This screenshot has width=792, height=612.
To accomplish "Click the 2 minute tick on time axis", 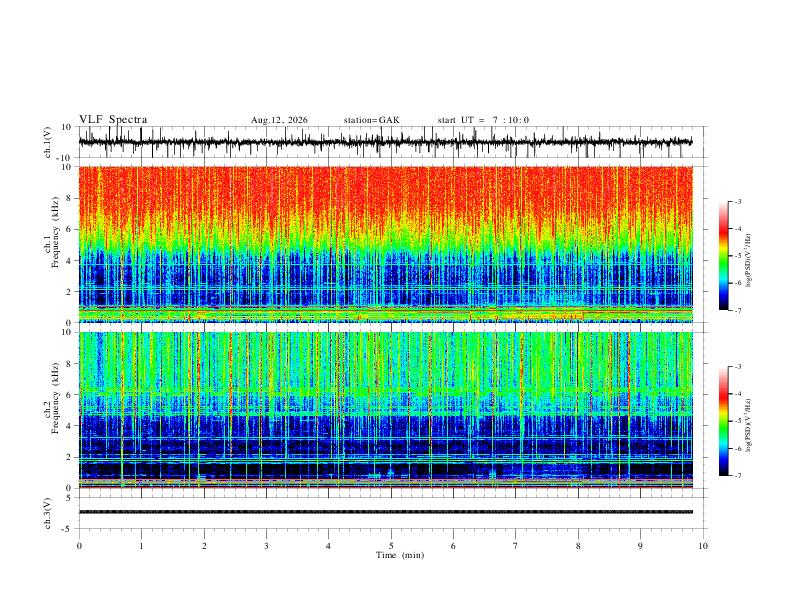I will [x=204, y=546].
